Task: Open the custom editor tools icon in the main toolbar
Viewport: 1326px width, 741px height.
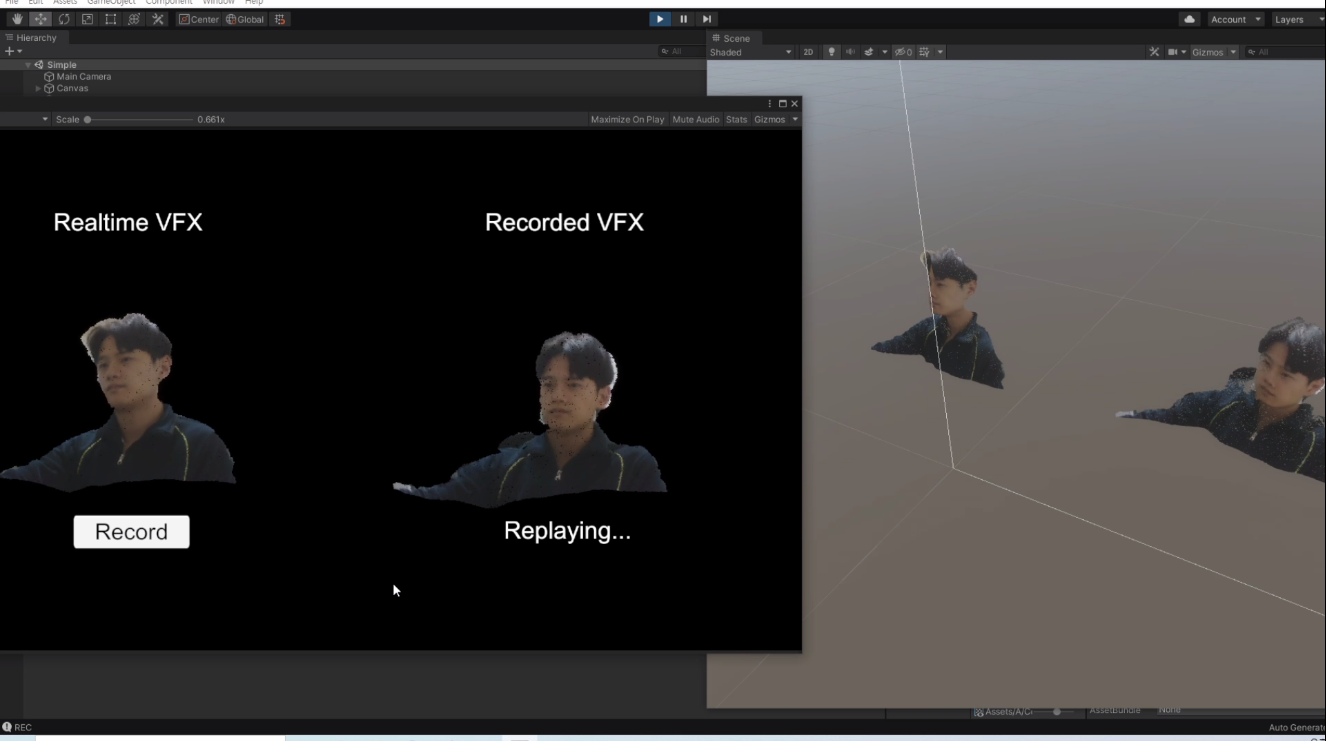Action: tap(157, 19)
